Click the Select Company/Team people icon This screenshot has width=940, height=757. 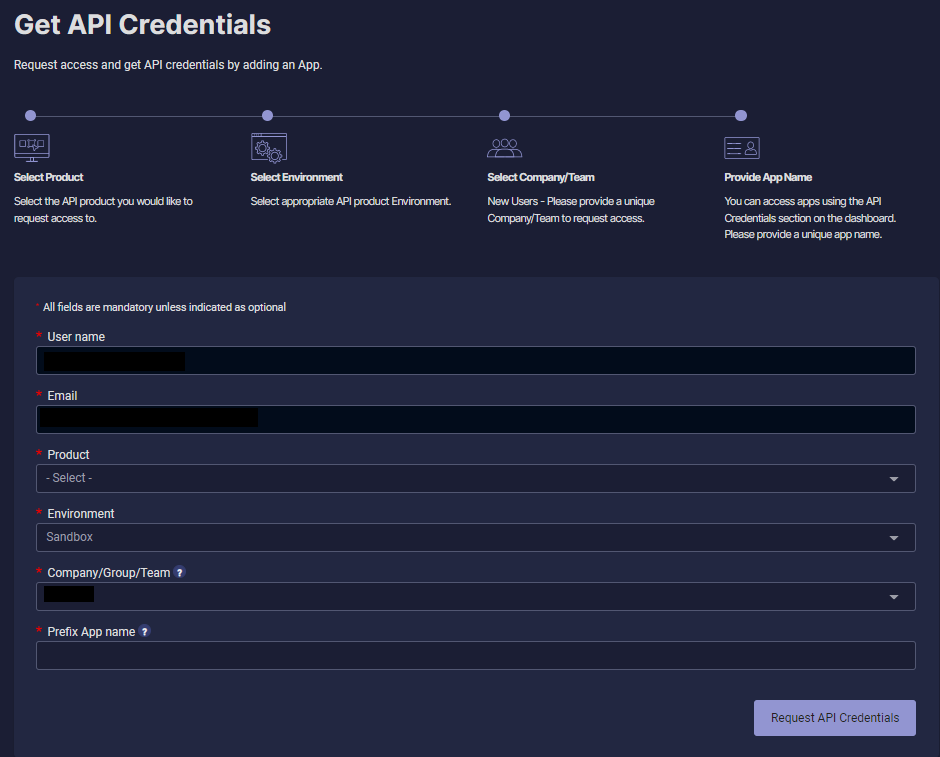[x=505, y=146]
